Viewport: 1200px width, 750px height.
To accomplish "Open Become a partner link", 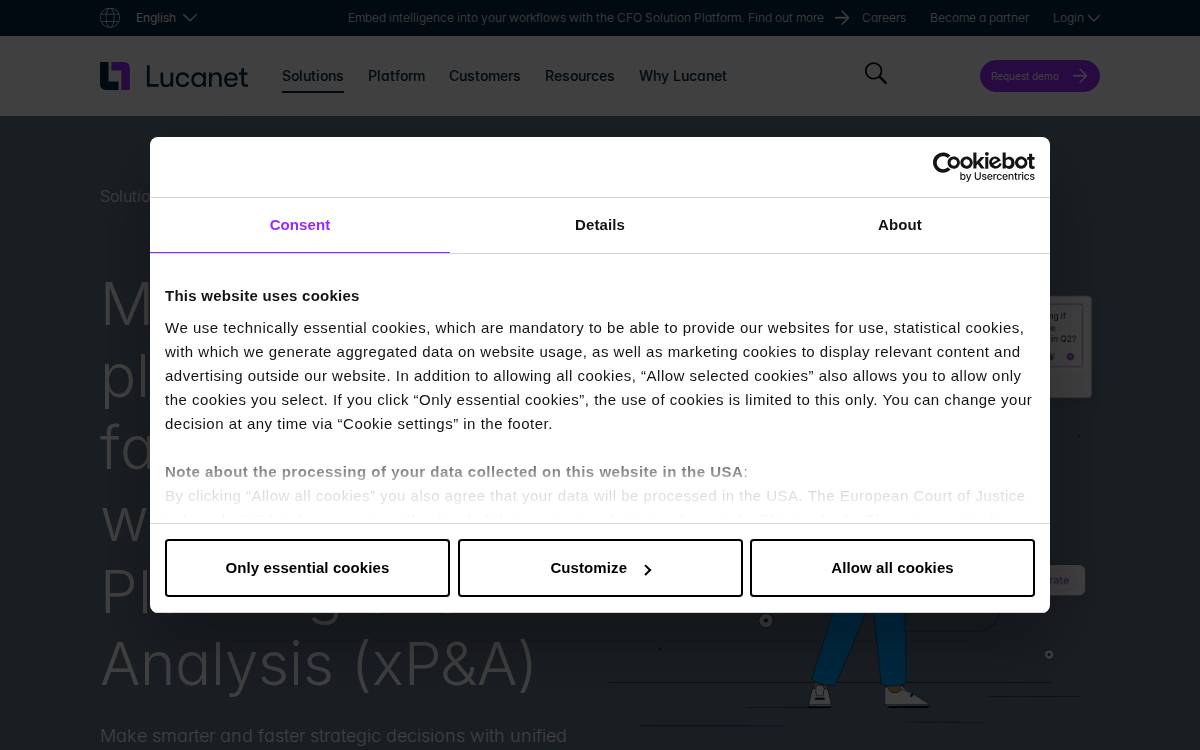I will coord(979,18).
